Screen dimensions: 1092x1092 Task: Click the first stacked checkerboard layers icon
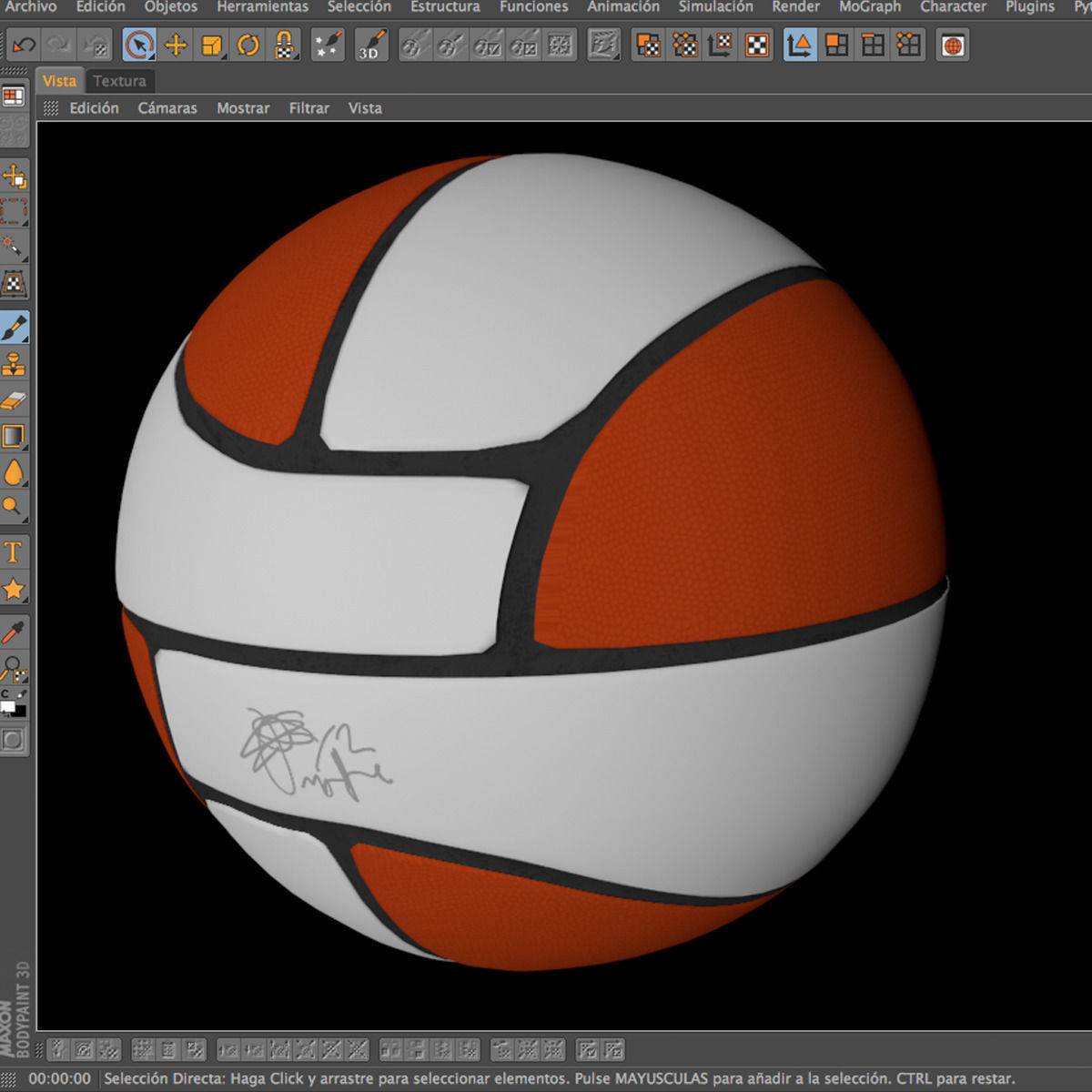coord(648,45)
